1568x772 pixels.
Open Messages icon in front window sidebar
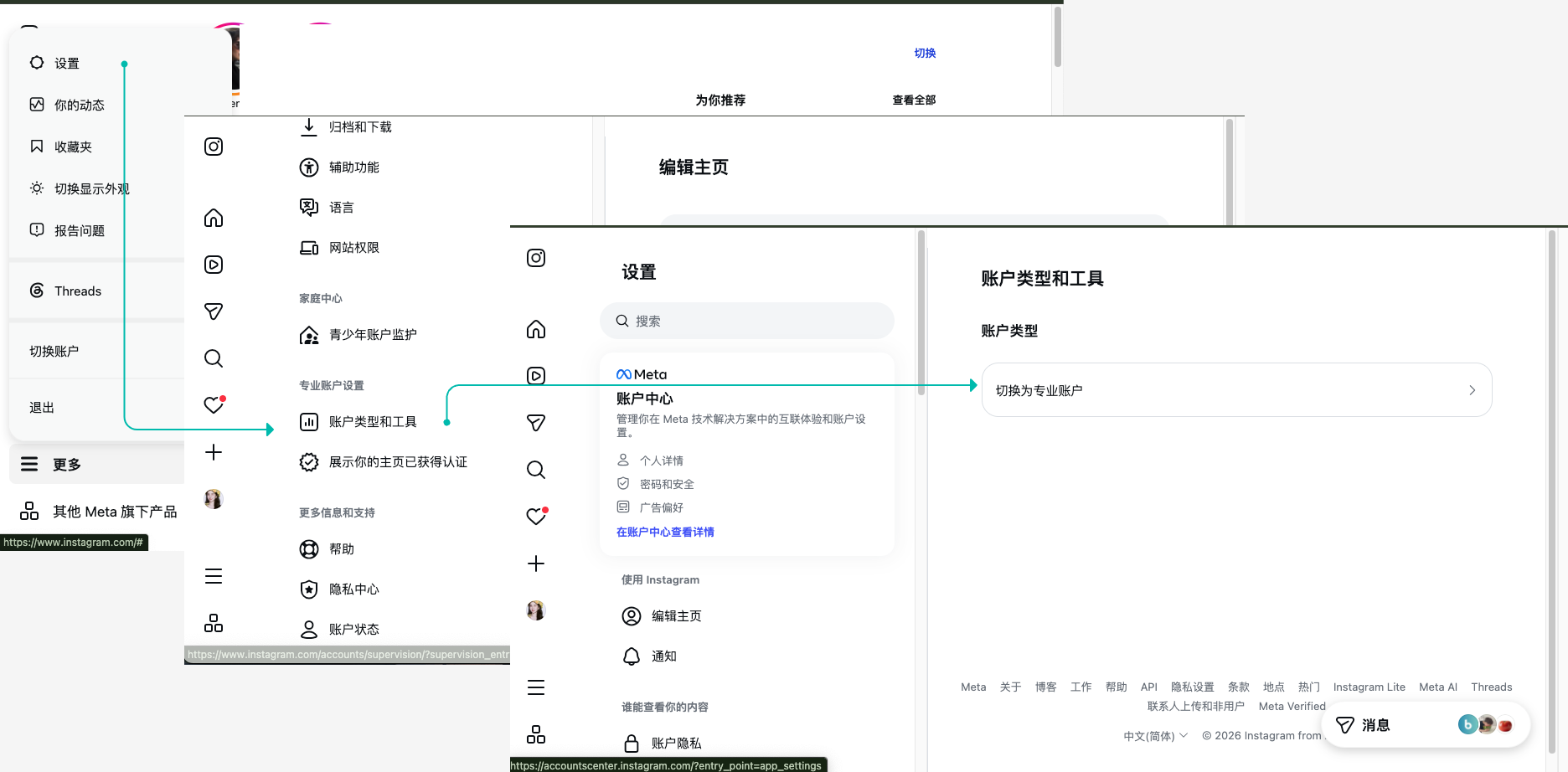(536, 423)
